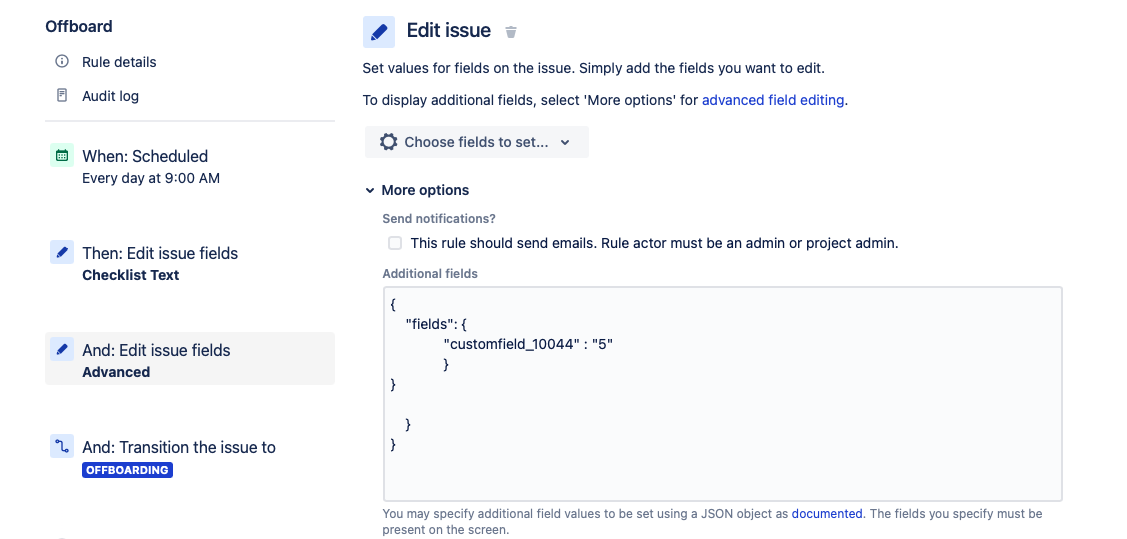Click inside the Additional fields JSON text area
1127x539 pixels.
pyautogui.click(x=722, y=394)
